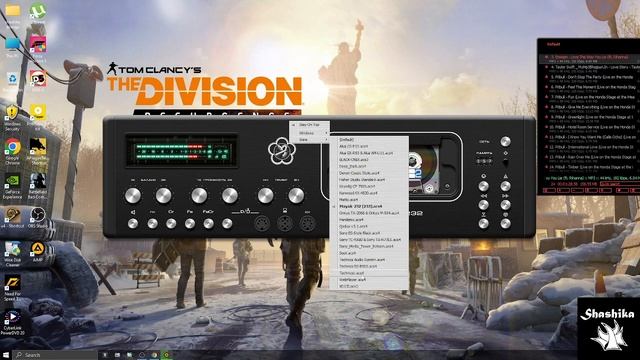Select track 5 Pitbull Don't Stop The Party

590,78
